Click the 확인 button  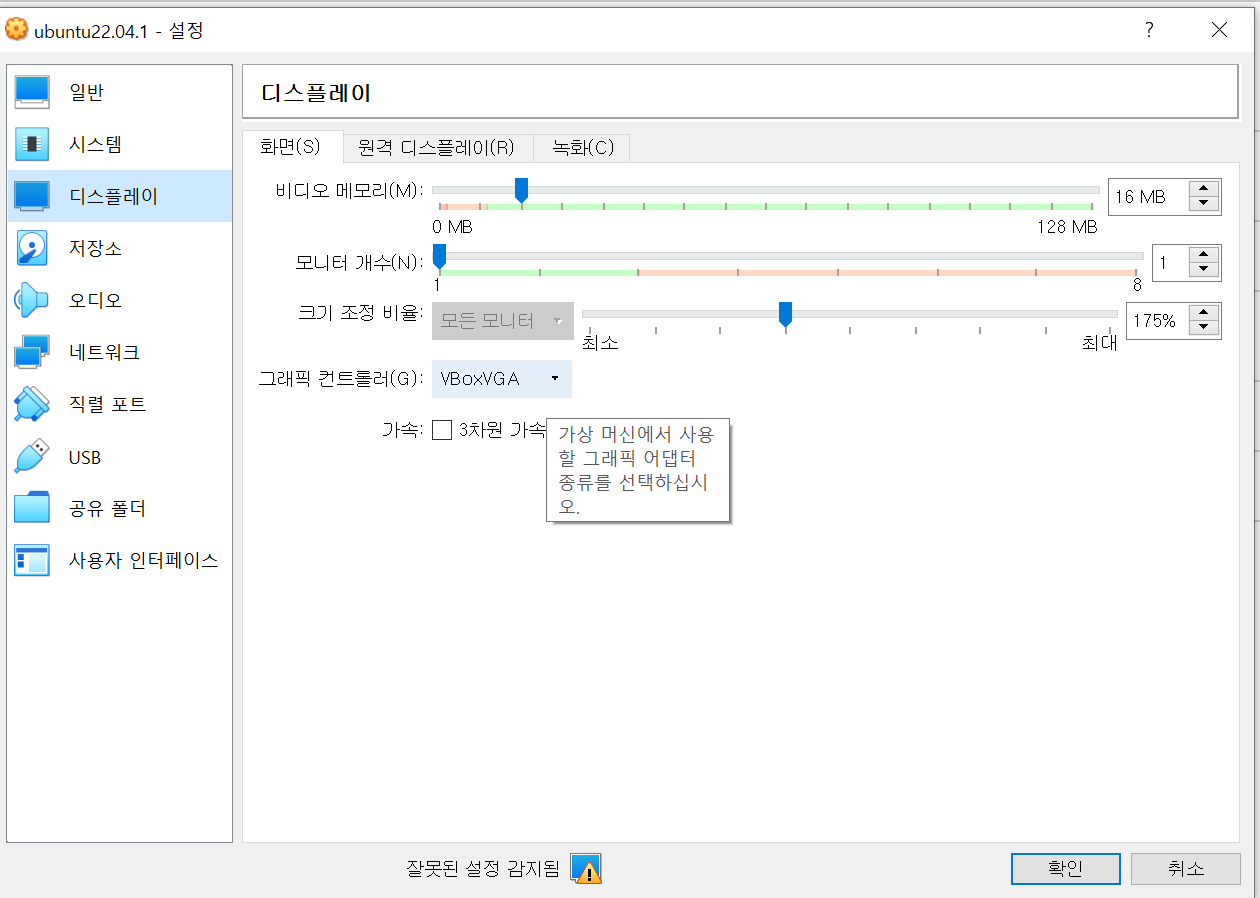point(1065,868)
